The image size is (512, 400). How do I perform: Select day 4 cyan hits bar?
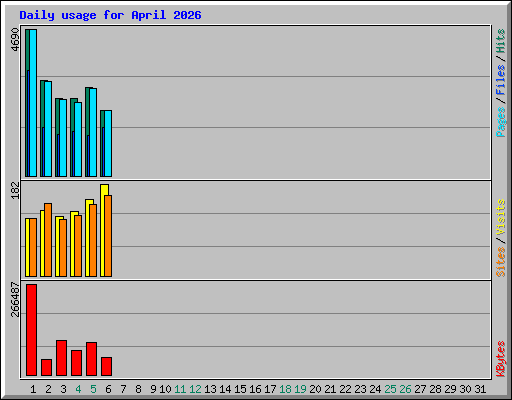78,139
